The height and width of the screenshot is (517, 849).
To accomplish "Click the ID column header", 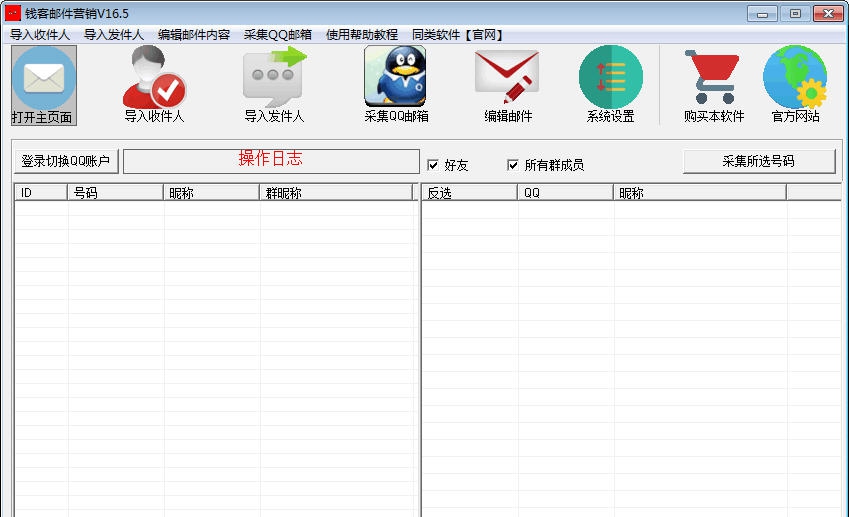I will point(41,193).
